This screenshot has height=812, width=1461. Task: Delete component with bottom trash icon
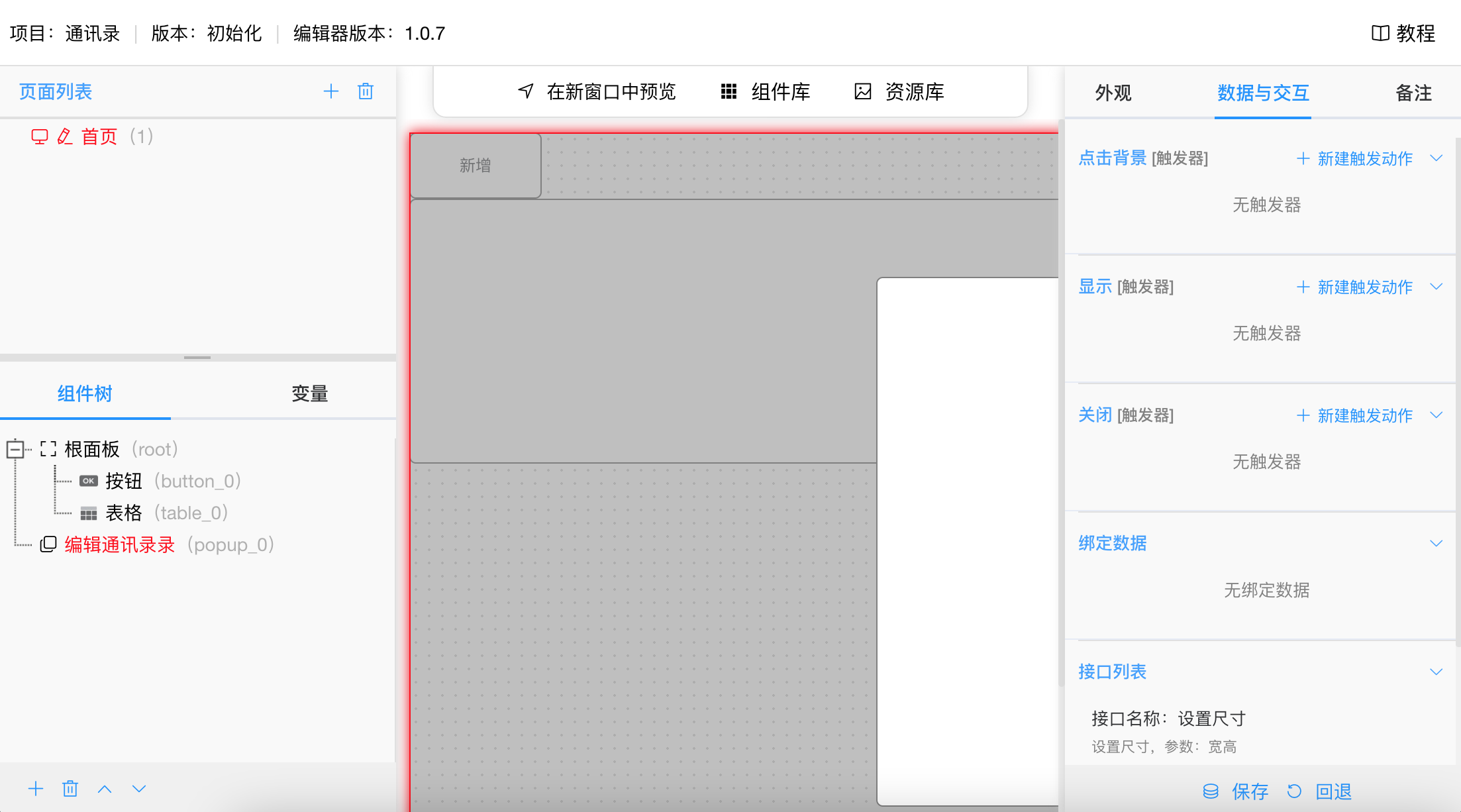70,789
